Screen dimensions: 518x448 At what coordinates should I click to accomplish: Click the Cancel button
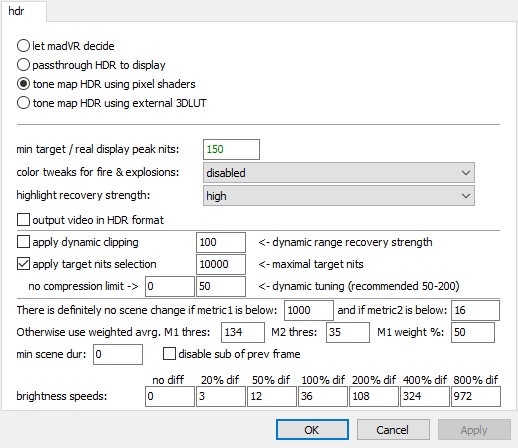click(393, 430)
